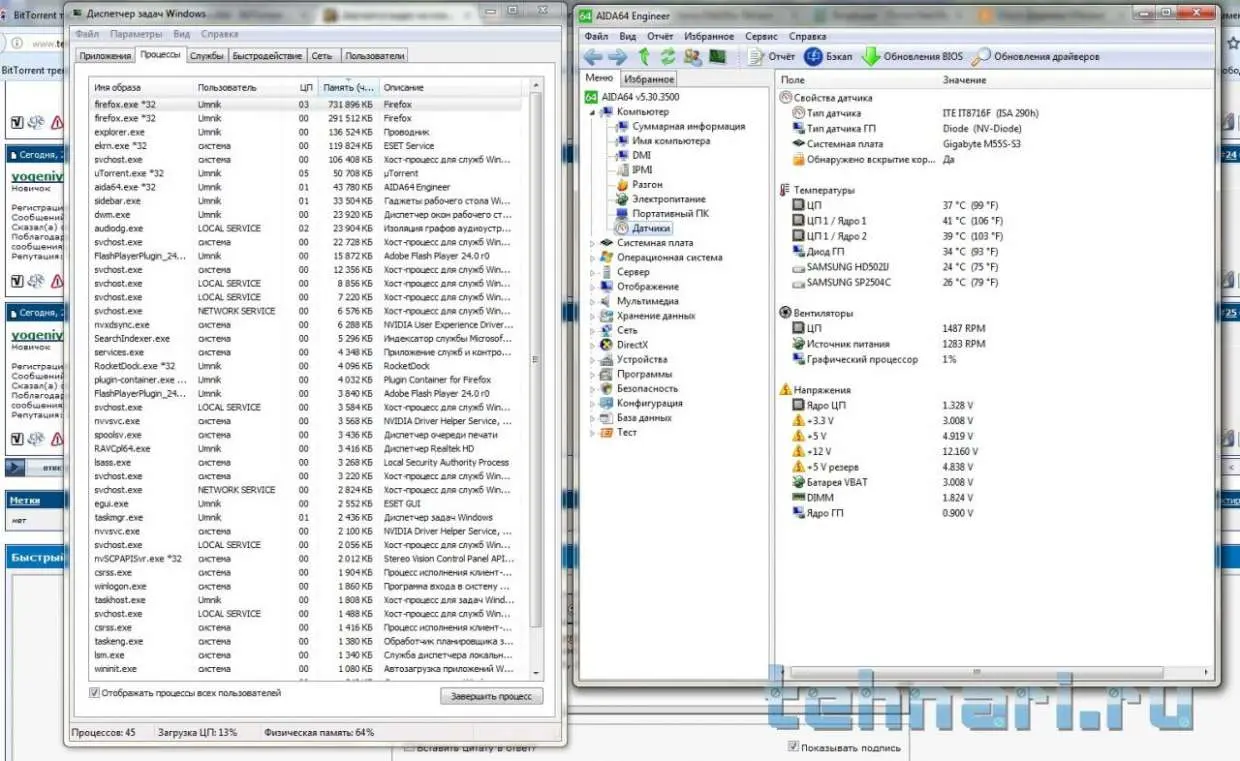Collapse the Компьютер tree node

click(592, 112)
